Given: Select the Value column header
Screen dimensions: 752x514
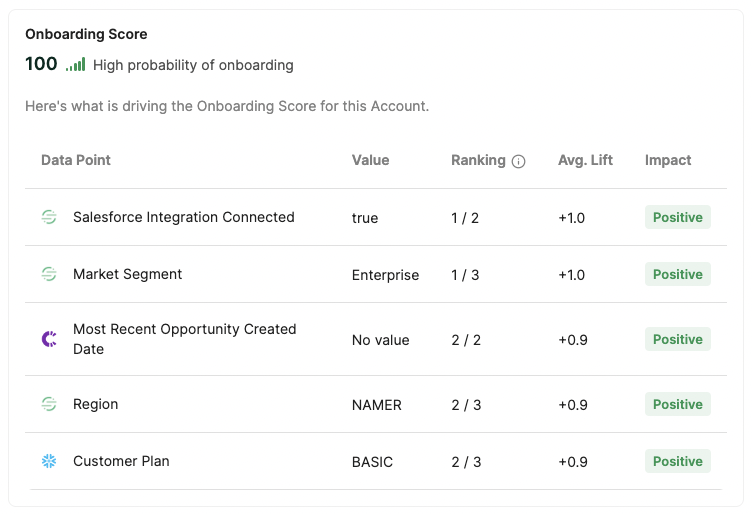Looking at the screenshot, I should 370,160.
